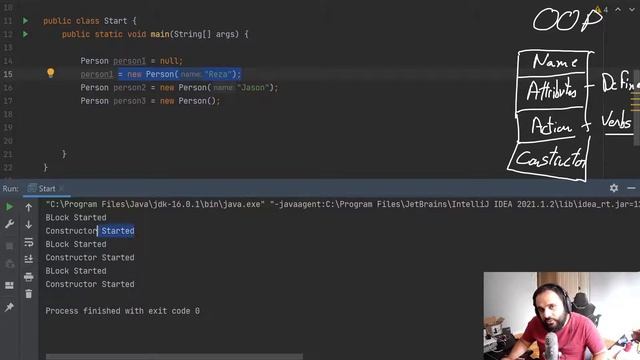Click the 'Person person3 = new Person();' line

tap(150, 101)
